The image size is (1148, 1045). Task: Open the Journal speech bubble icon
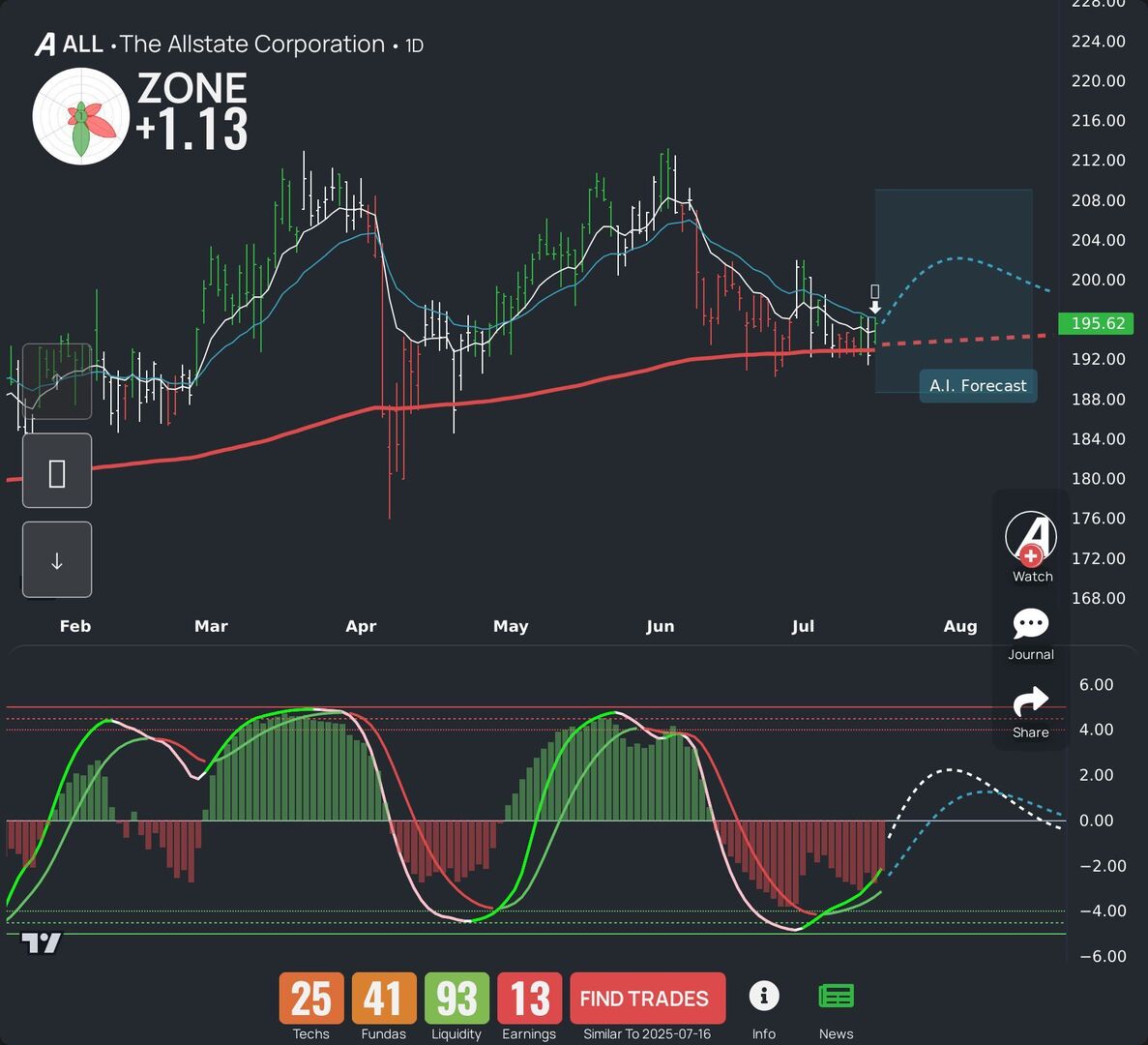(x=1030, y=624)
